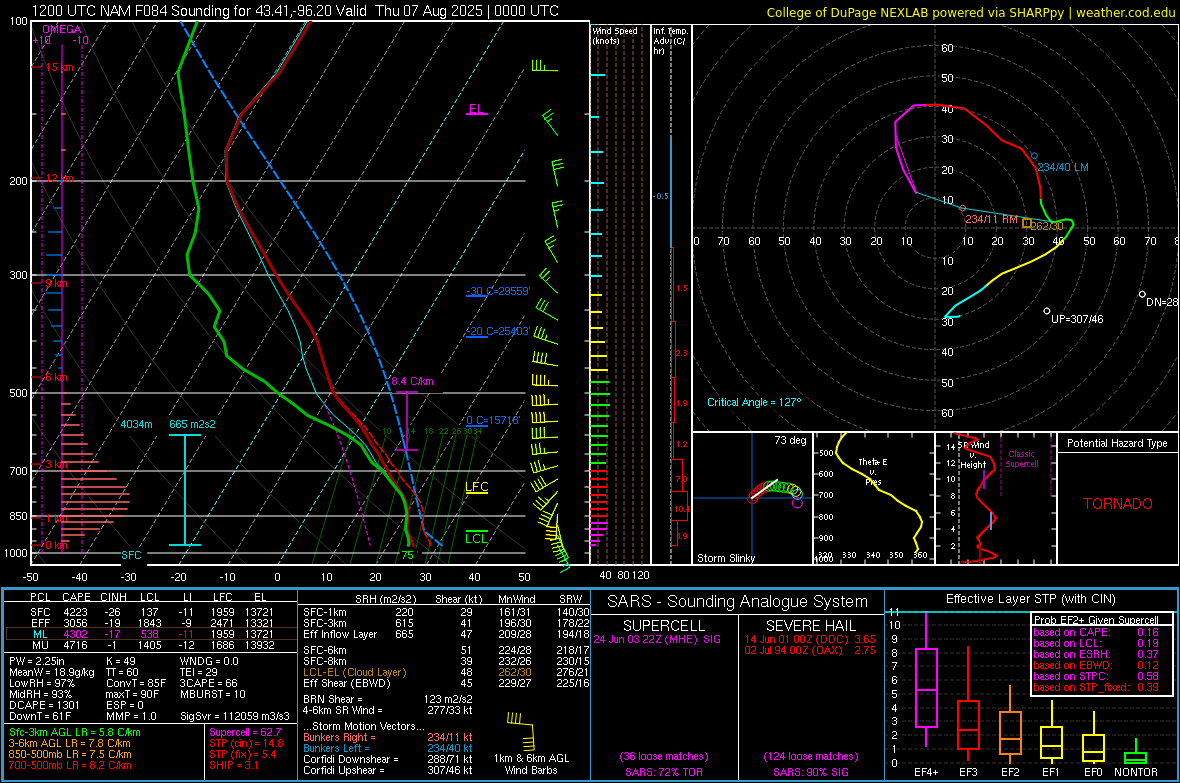Click the 'SARS: 72% TOR' result

point(663,772)
